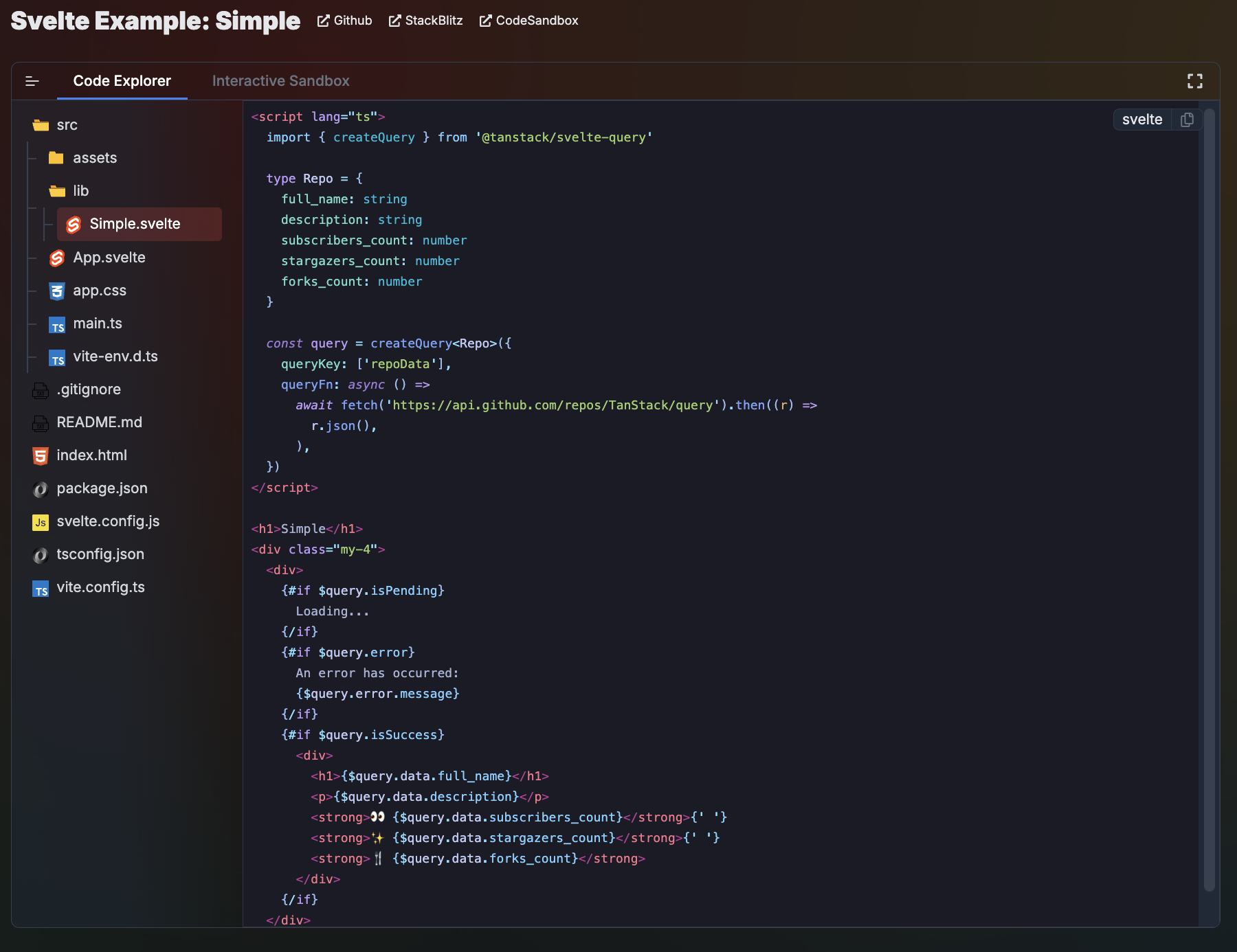Click the svelte language label badge

tap(1142, 120)
